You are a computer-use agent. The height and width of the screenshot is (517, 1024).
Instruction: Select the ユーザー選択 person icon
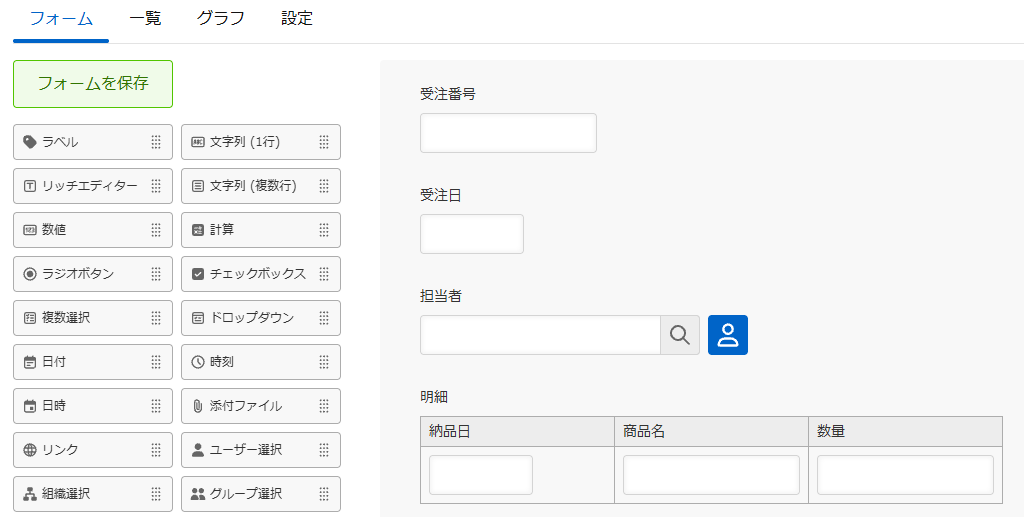click(198, 450)
